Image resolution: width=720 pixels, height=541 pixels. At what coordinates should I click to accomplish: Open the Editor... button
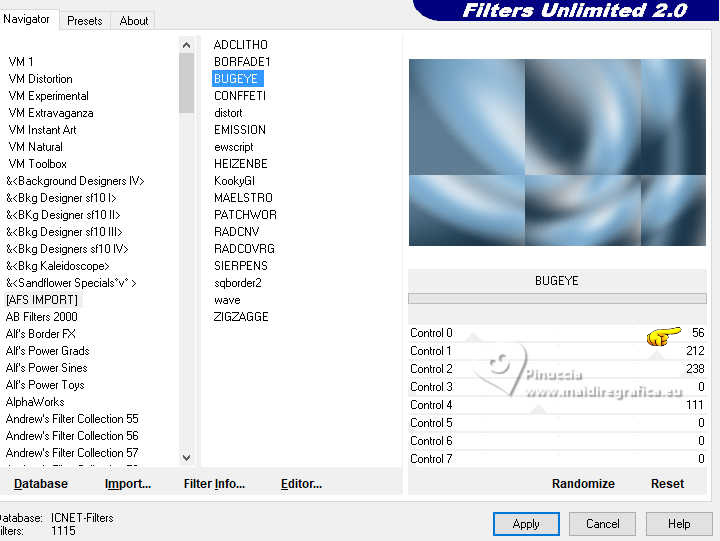pyautogui.click(x=301, y=484)
